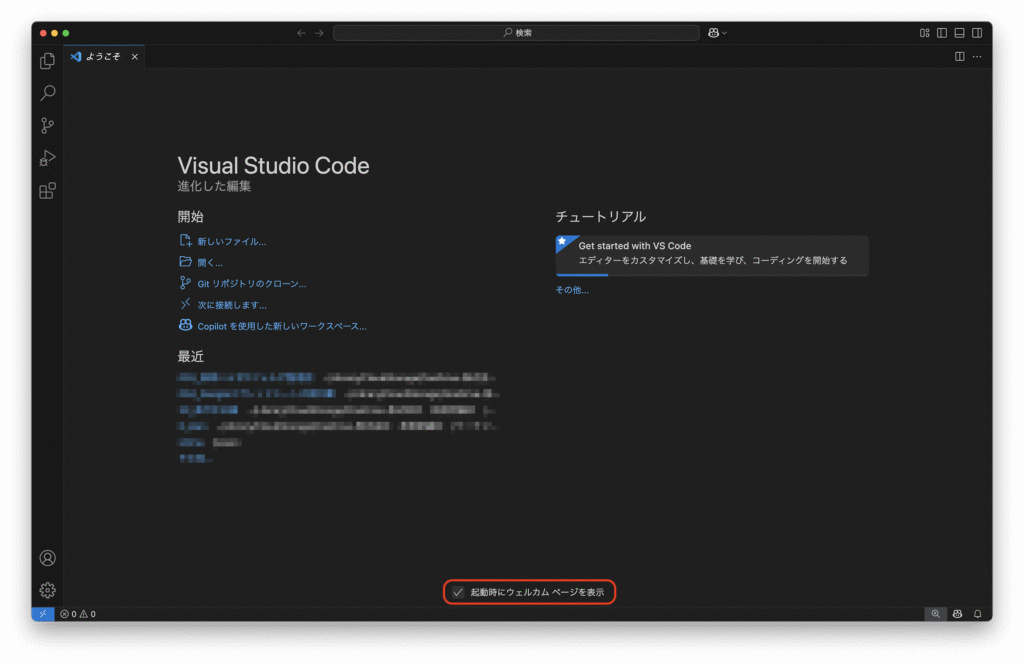Uncheck 起動時にウェルカム ページを表示 checkbox
The width and height of the screenshot is (1024, 663).
point(458,592)
